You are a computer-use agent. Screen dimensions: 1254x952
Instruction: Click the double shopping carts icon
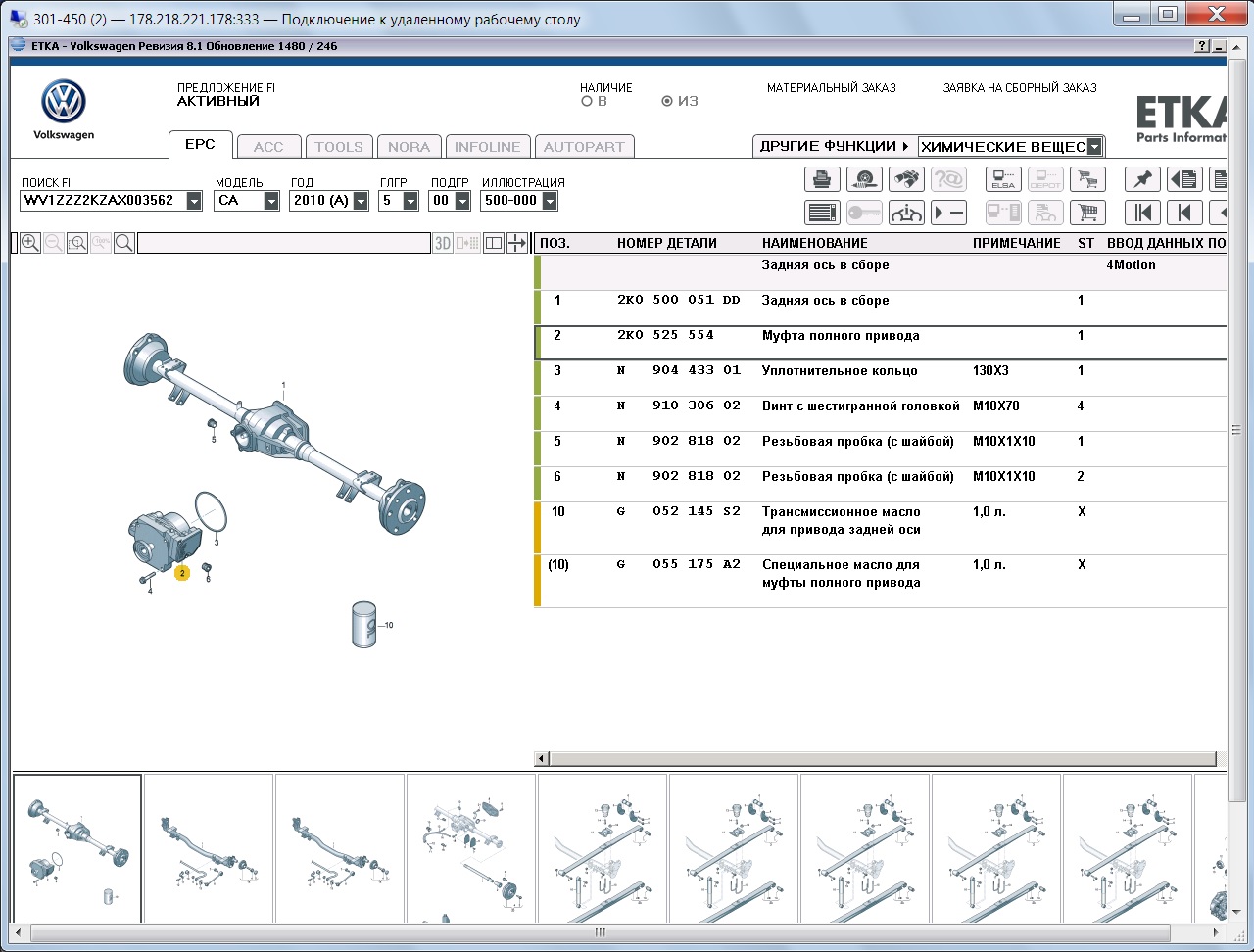(x=1086, y=179)
